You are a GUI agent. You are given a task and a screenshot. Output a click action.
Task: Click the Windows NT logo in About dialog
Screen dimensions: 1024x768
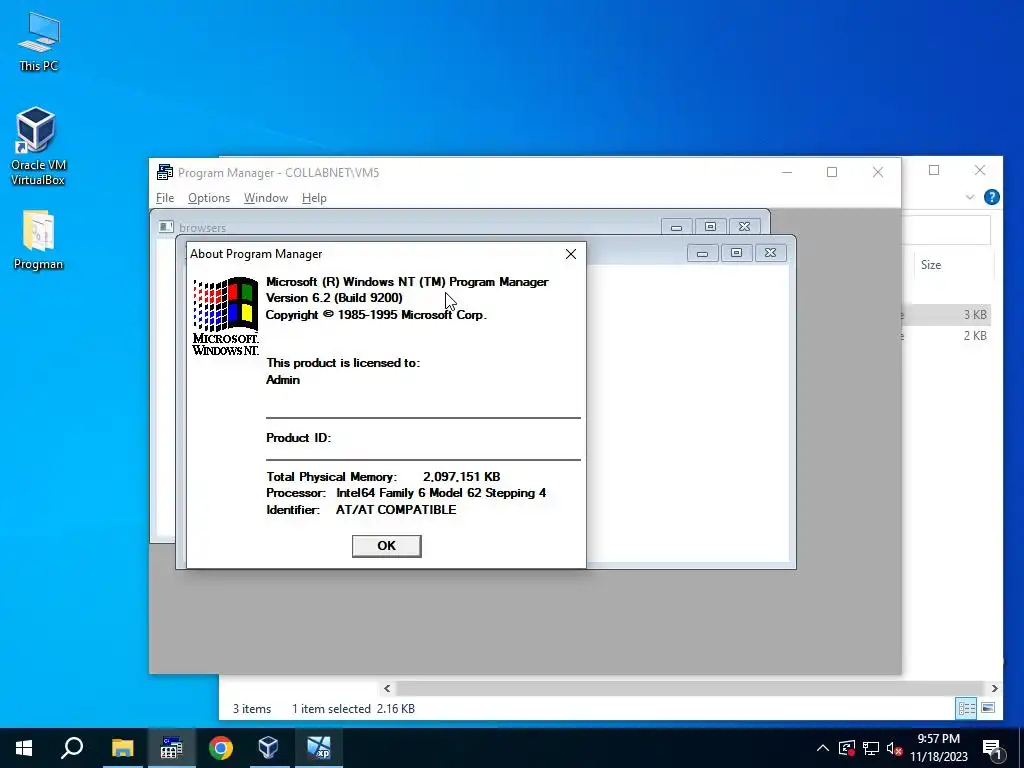coord(225,316)
